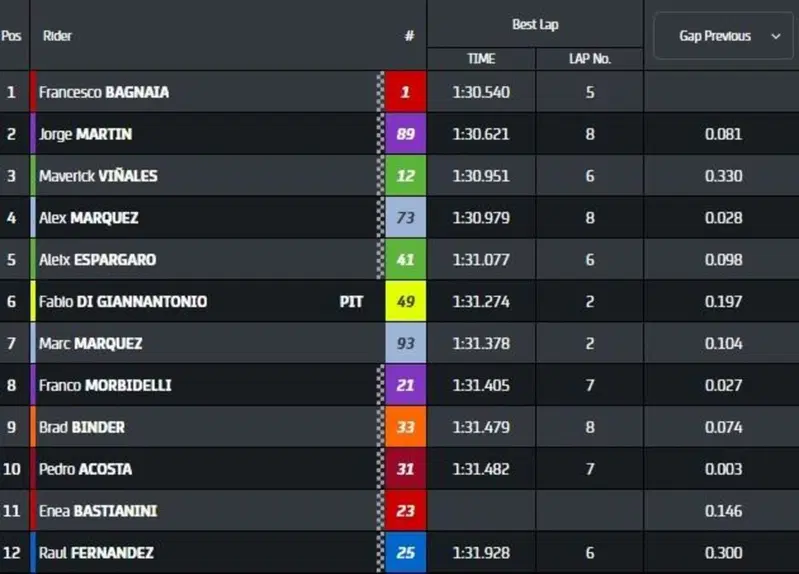This screenshot has height=574, width=799.
Task: Click Raul Fernandez's blue 25 badge
Action: pos(406,553)
